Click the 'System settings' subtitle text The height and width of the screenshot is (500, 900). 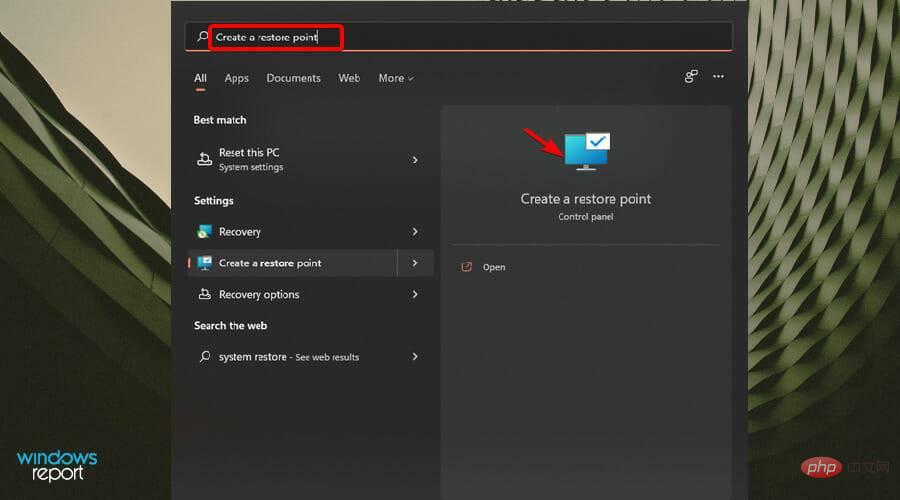pos(251,167)
